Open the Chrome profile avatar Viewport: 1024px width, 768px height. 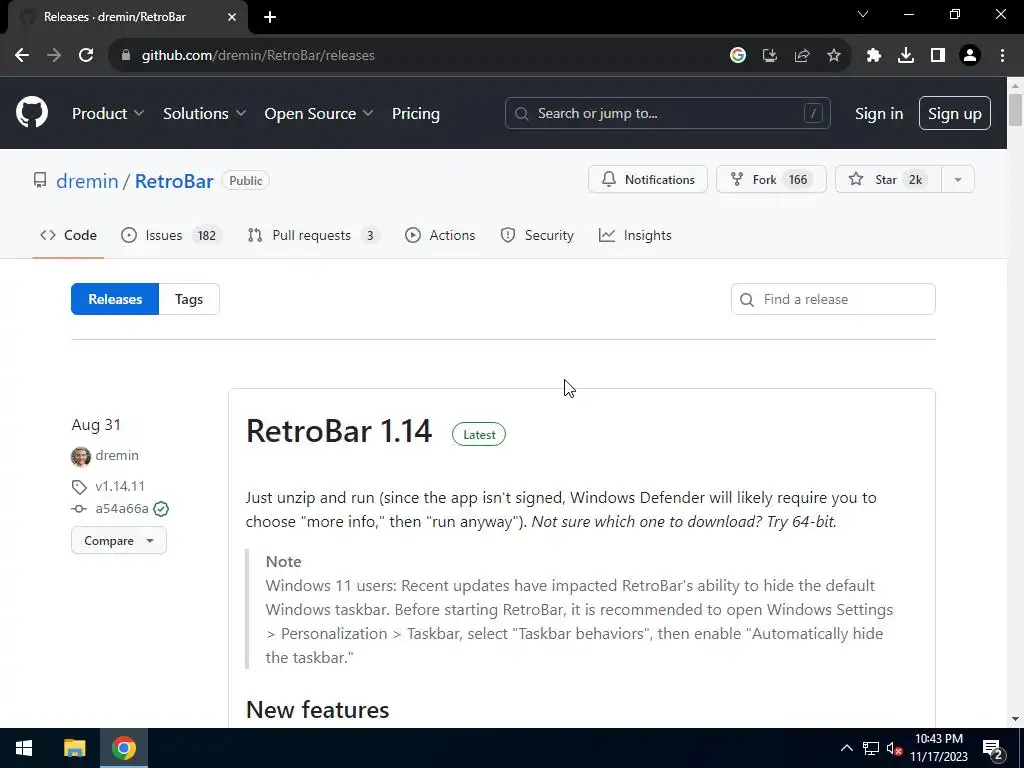coord(970,56)
